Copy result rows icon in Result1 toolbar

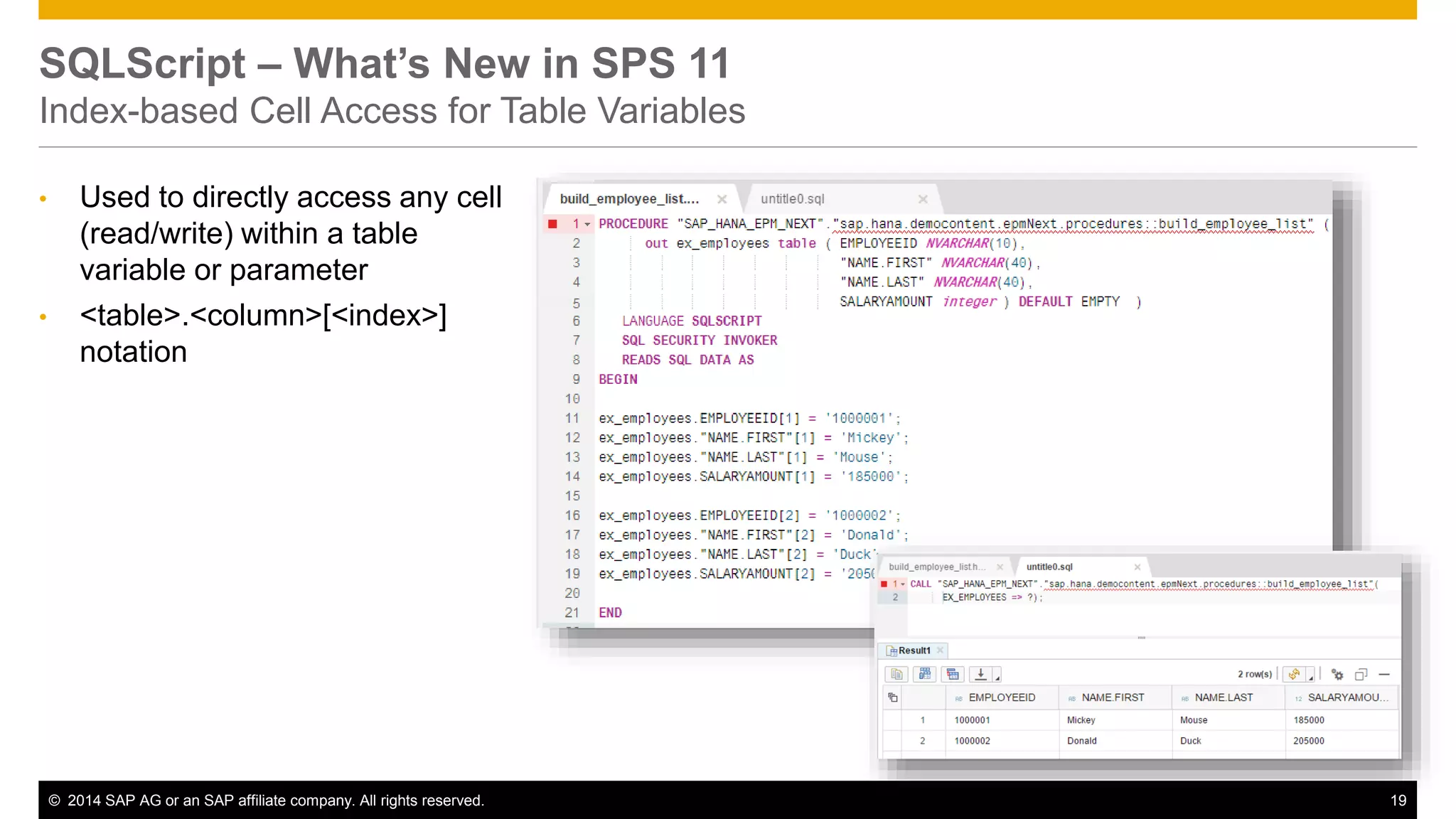[x=896, y=674]
